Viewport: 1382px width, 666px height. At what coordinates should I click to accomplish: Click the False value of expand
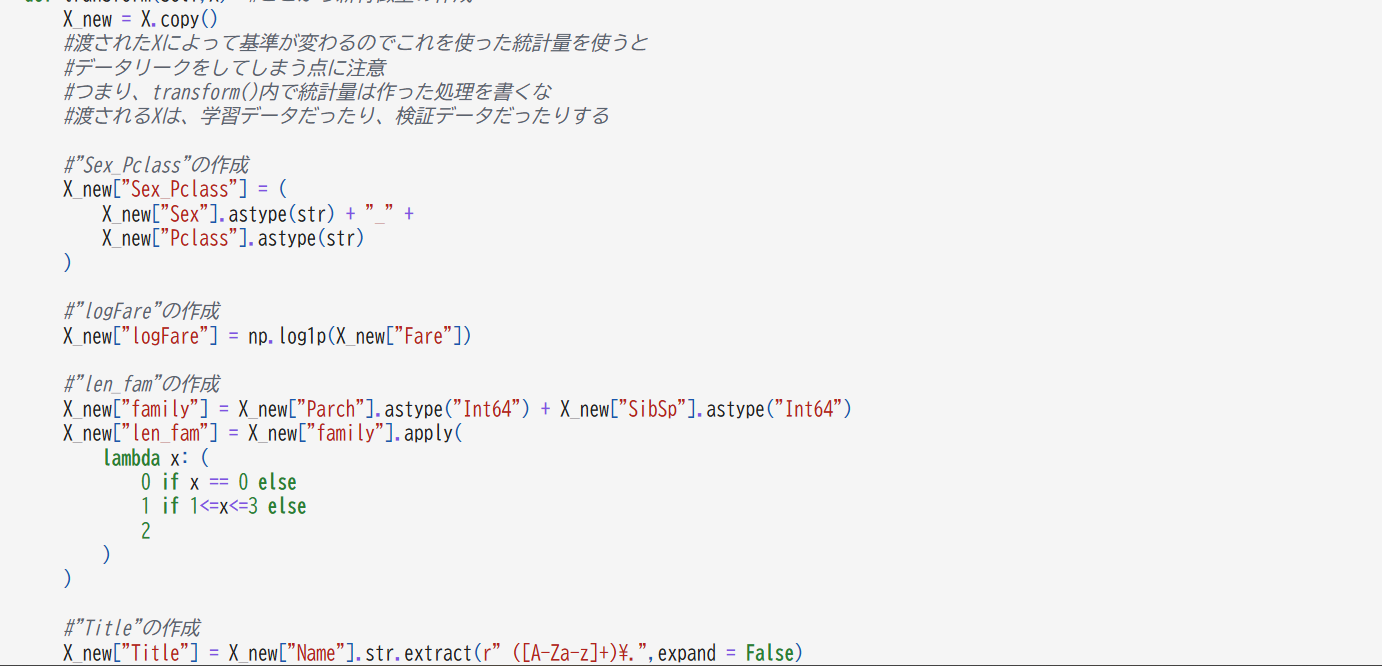pyautogui.click(x=769, y=653)
